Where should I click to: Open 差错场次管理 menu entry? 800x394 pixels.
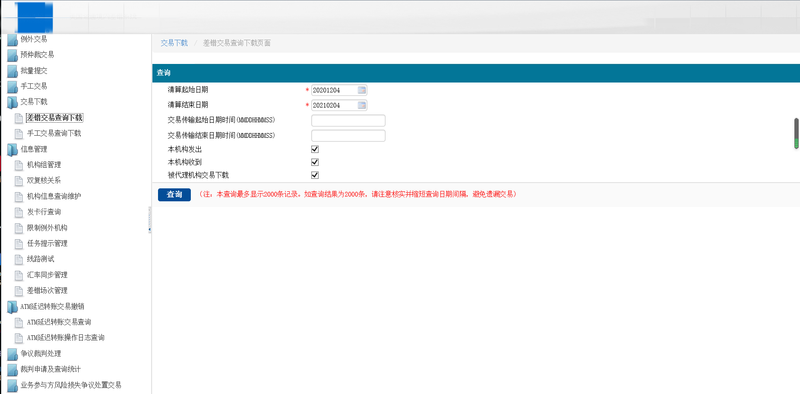coord(47,291)
